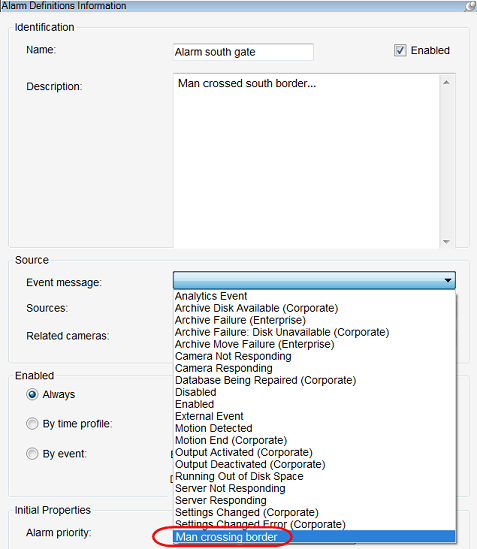Click description scrollbar down arrow
The width and height of the screenshot is (477, 549).
coord(446,242)
